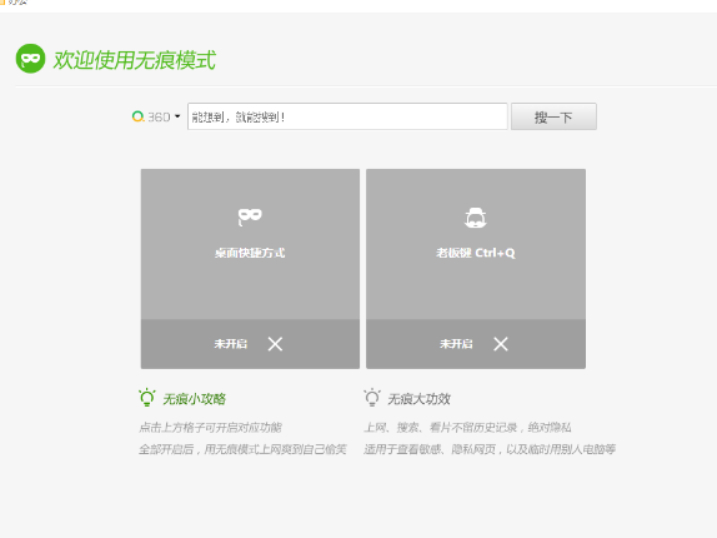
Task: Click the 桌面快捷方式 label
Action: click(250, 253)
